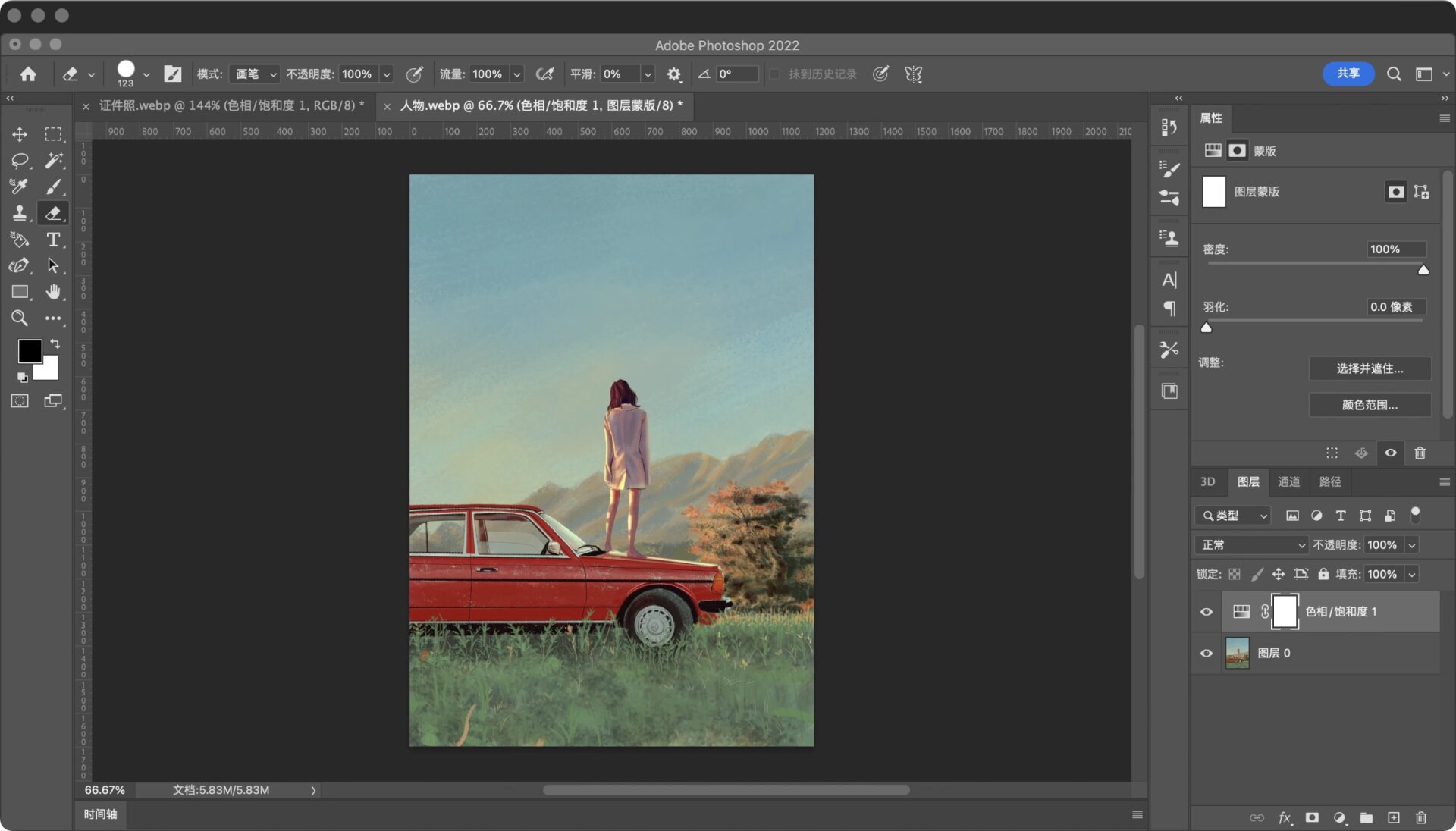Select the Lasso tool
Image resolution: width=1456 pixels, height=831 pixels.
20,161
